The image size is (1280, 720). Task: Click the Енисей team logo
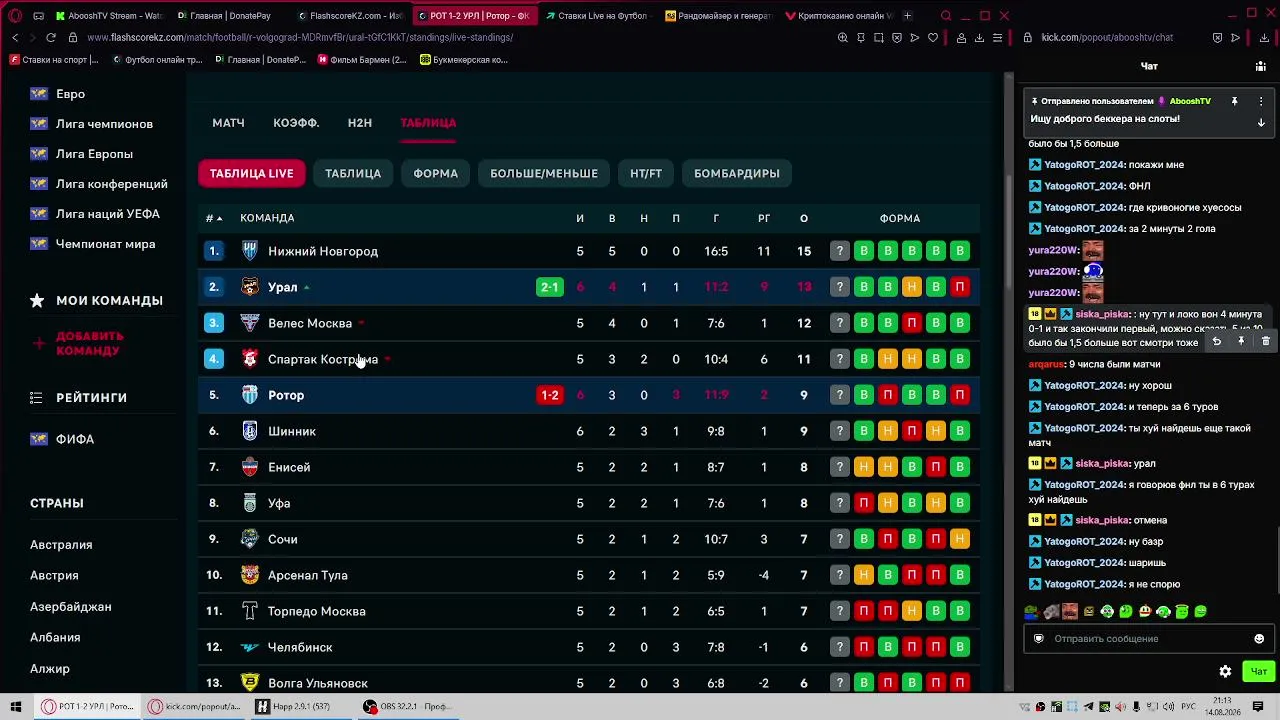(x=250, y=467)
